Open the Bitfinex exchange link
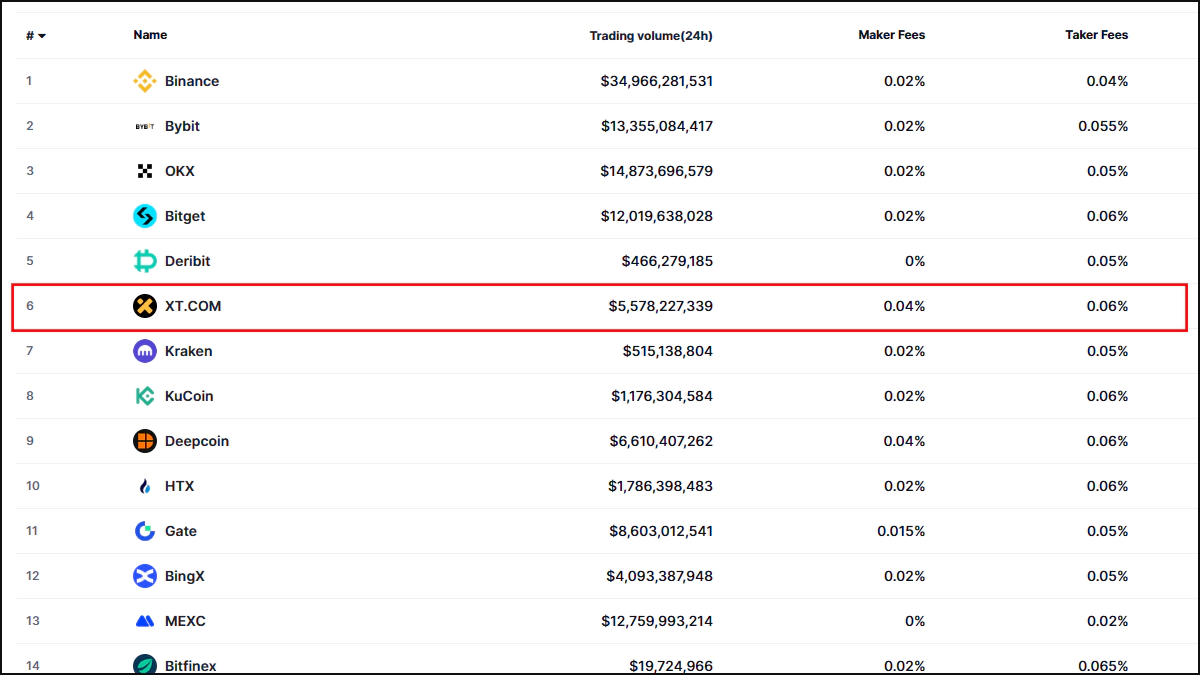Image resolution: width=1200 pixels, height=675 pixels. (x=191, y=666)
